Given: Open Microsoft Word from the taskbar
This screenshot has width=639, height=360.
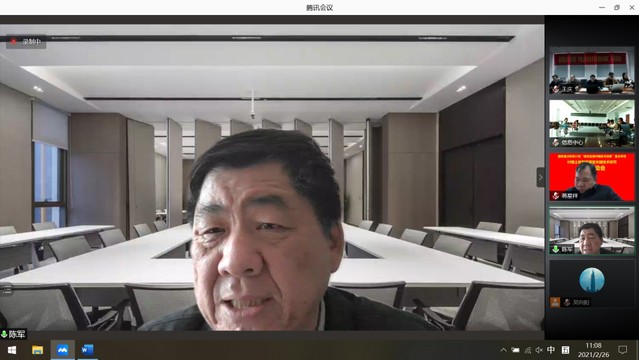Looking at the screenshot, I should point(87,350).
